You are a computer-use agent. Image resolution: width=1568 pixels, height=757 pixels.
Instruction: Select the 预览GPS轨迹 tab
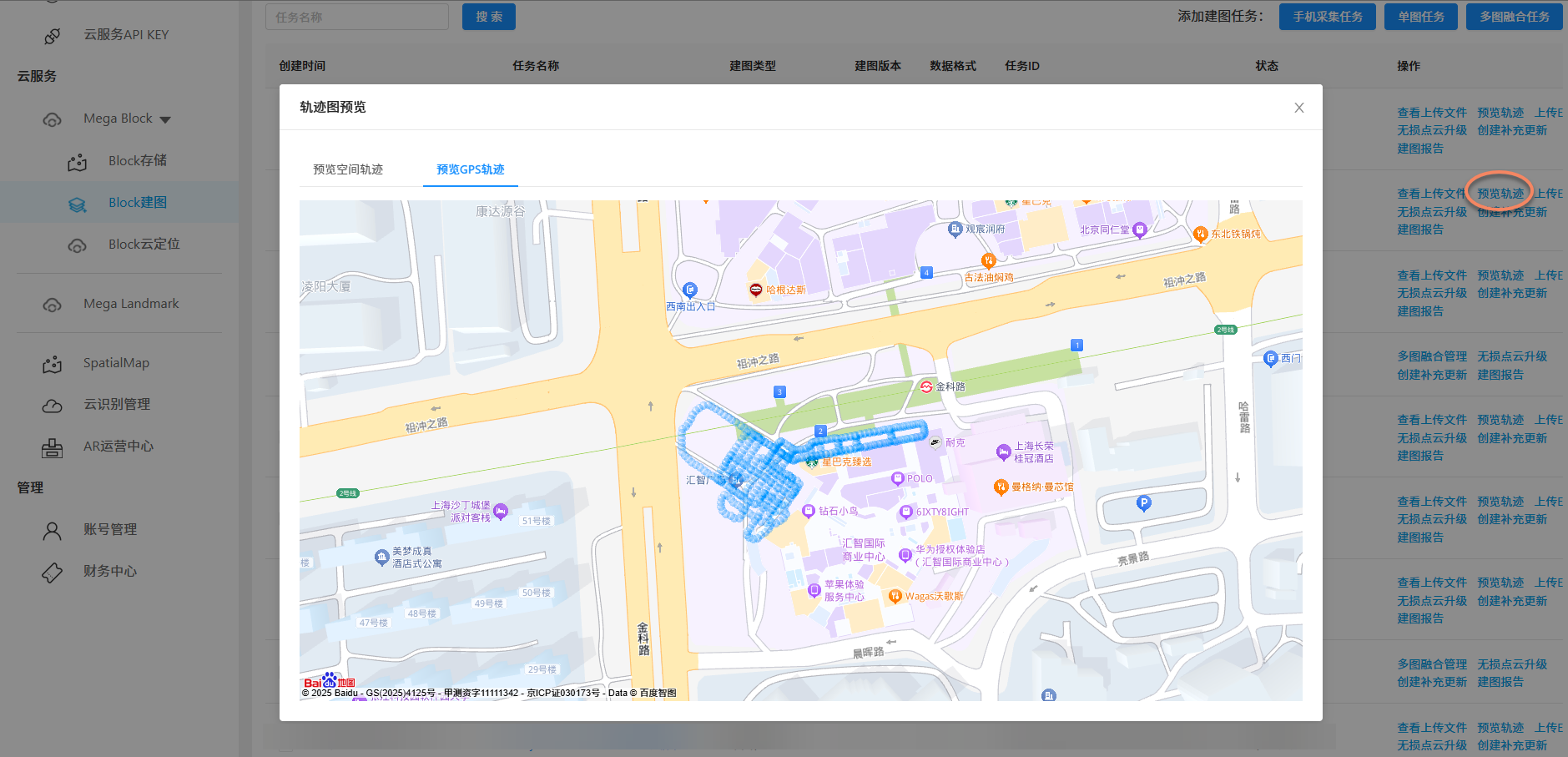click(470, 169)
